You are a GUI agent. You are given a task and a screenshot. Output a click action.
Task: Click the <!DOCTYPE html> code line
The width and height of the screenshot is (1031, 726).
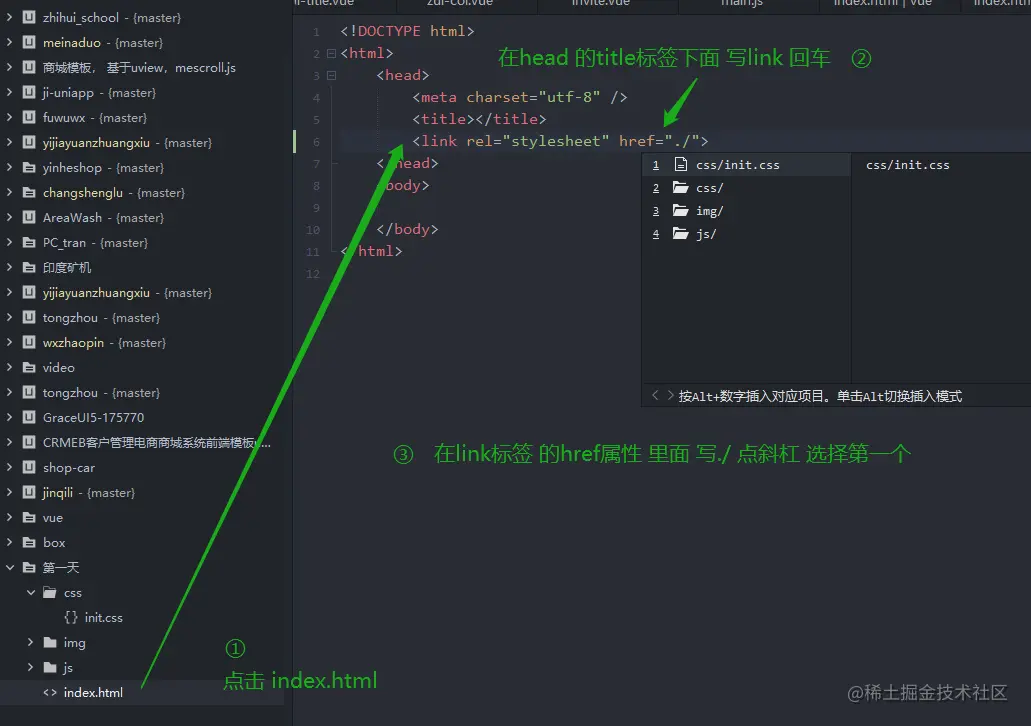click(x=407, y=31)
